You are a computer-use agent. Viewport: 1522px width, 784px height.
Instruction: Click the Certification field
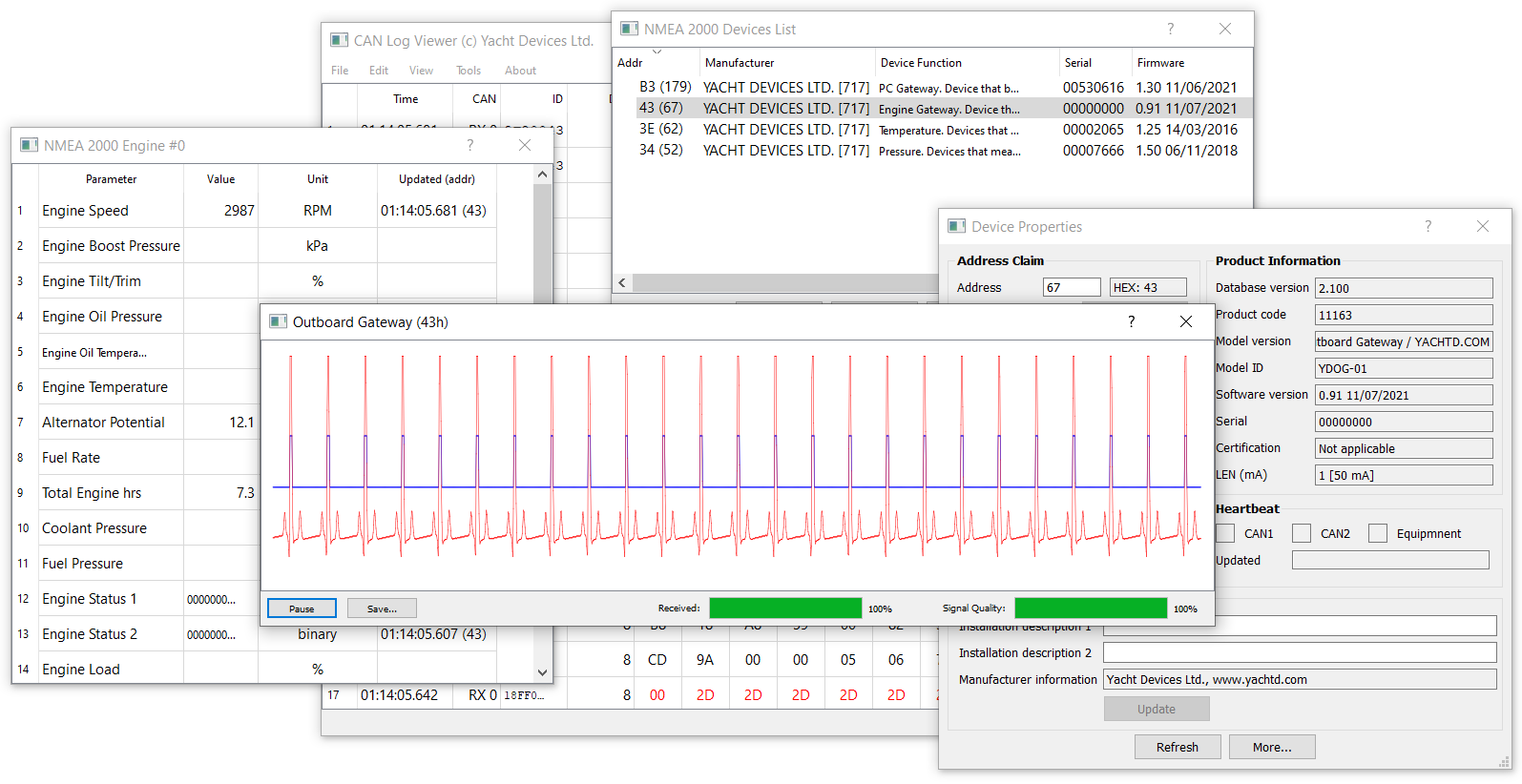pos(1404,448)
